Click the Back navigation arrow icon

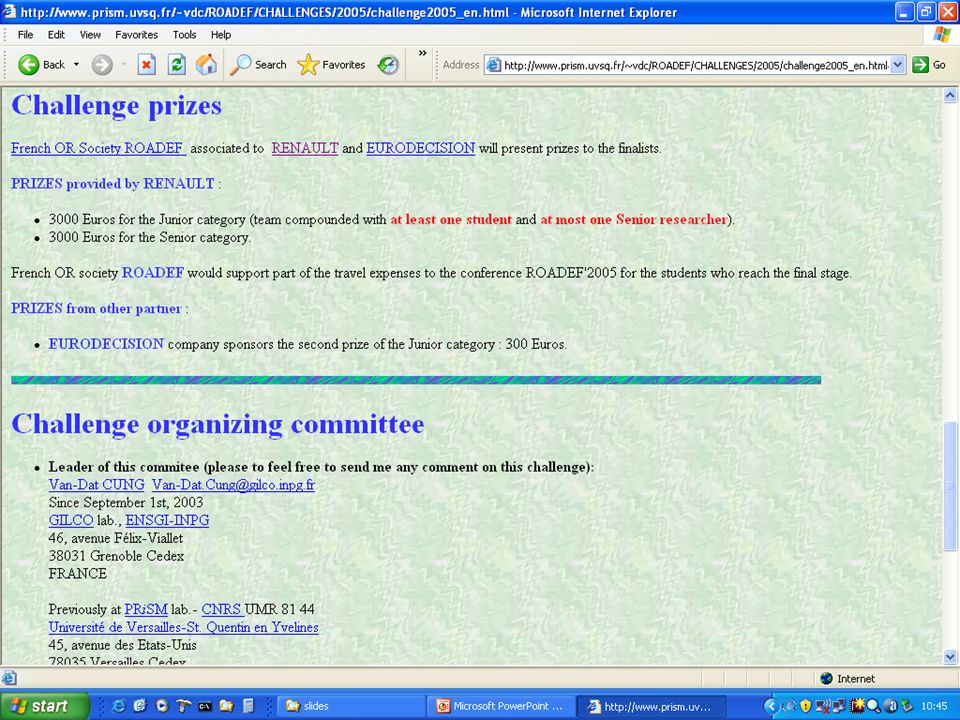click(x=28, y=64)
